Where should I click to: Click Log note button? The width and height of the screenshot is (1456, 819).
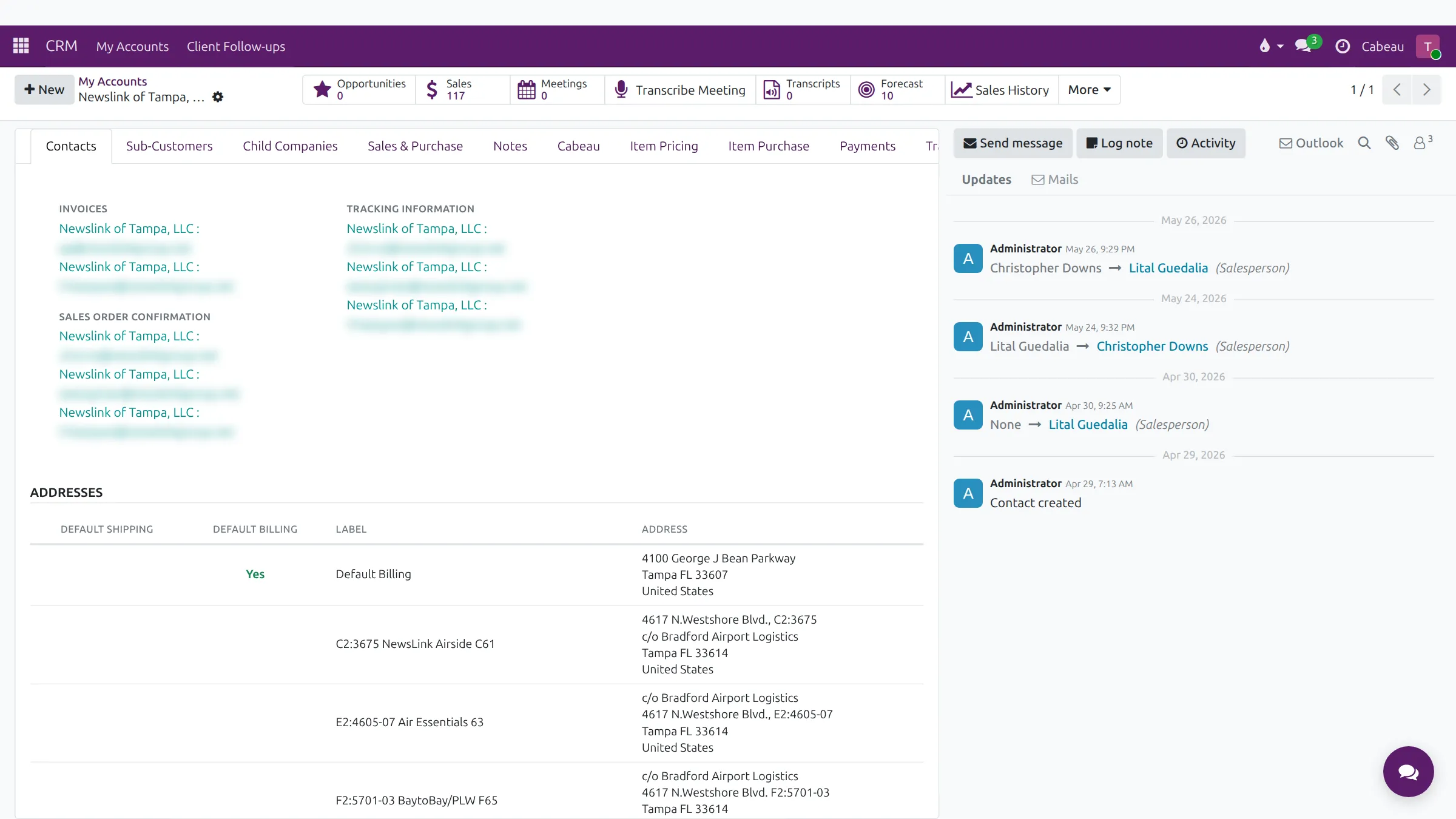(1119, 143)
